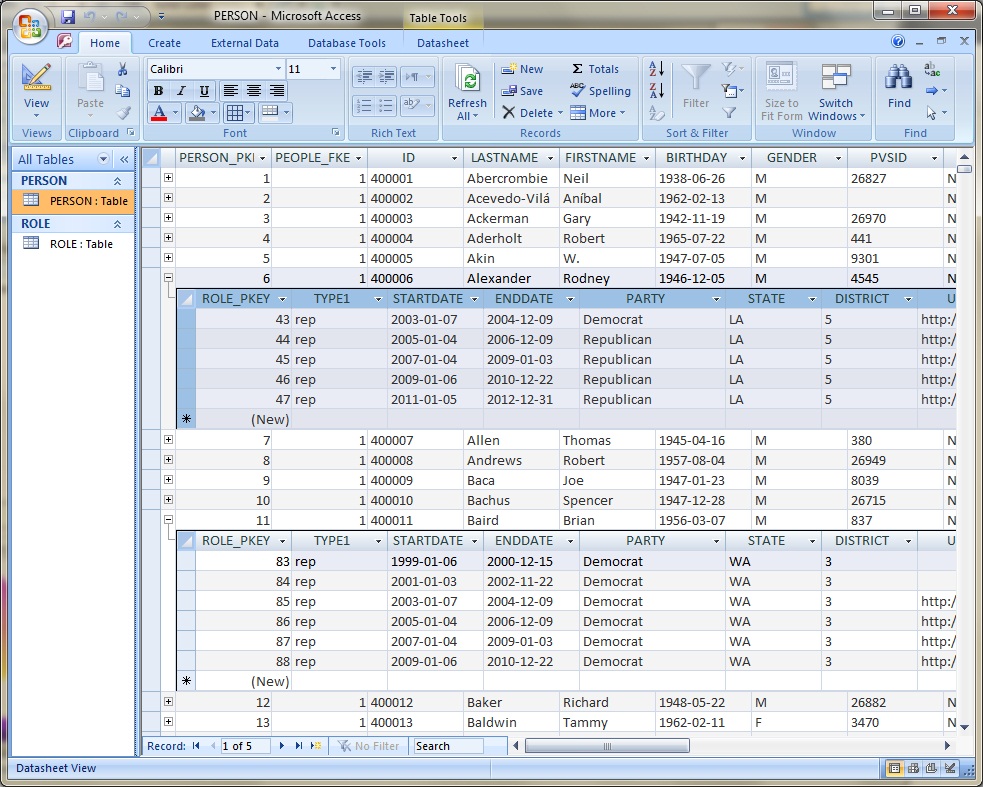
Task: Click the horizontal scrollbar thumb
Action: pyautogui.click(x=607, y=746)
